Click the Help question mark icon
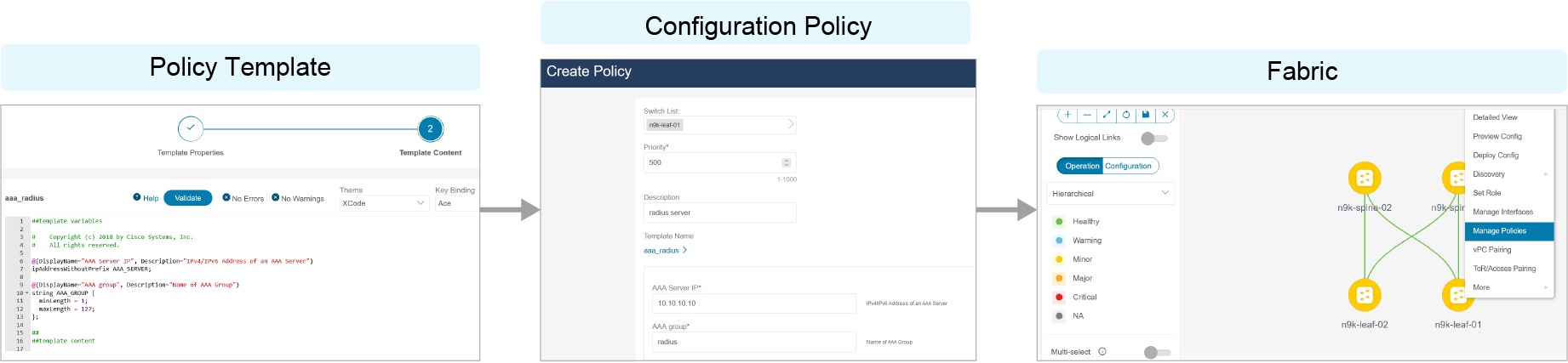Viewport: 1568px width, 363px height. (137, 197)
